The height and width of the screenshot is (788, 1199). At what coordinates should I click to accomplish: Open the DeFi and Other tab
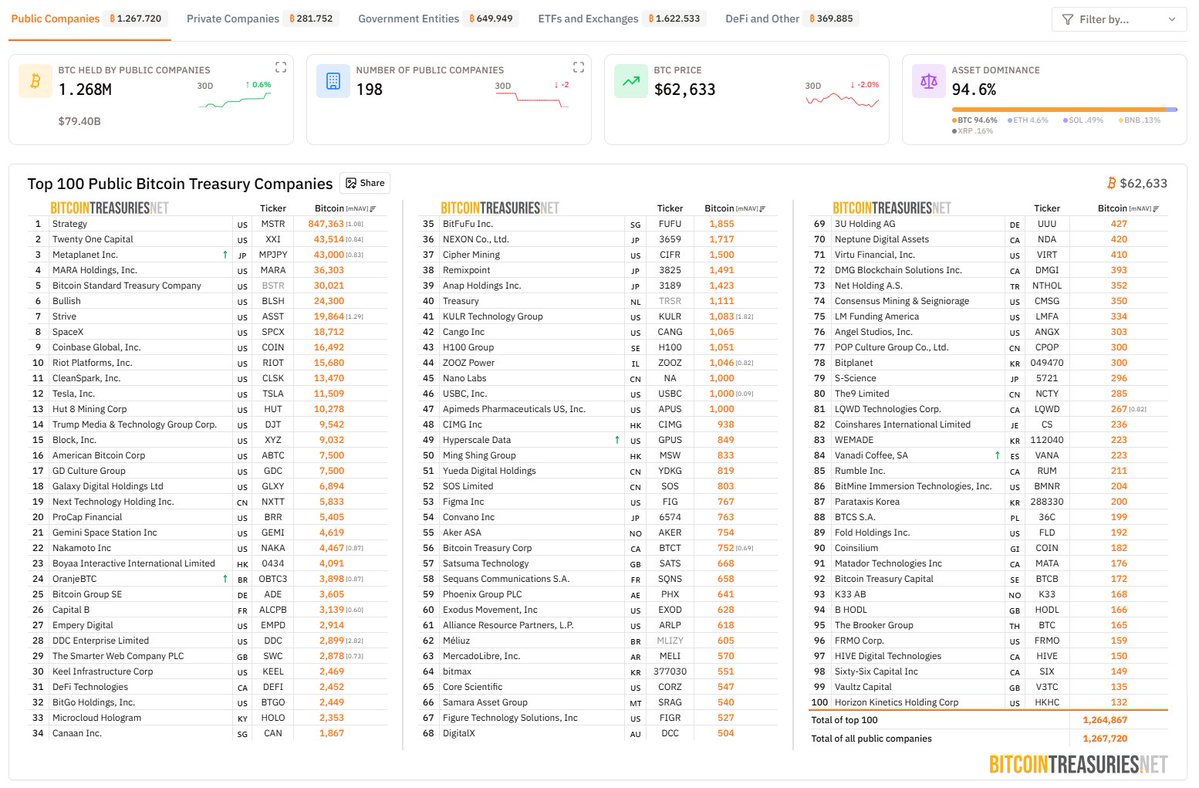(x=791, y=18)
